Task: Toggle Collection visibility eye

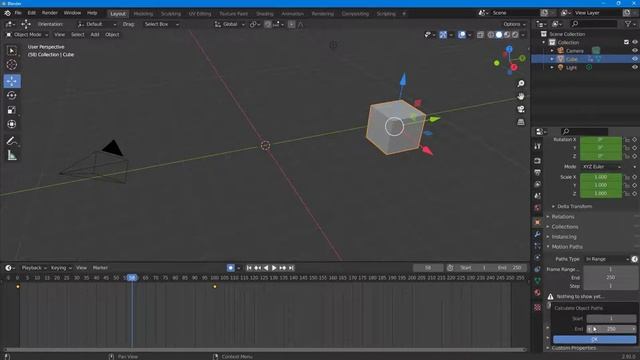Action: pyautogui.click(x=635, y=42)
